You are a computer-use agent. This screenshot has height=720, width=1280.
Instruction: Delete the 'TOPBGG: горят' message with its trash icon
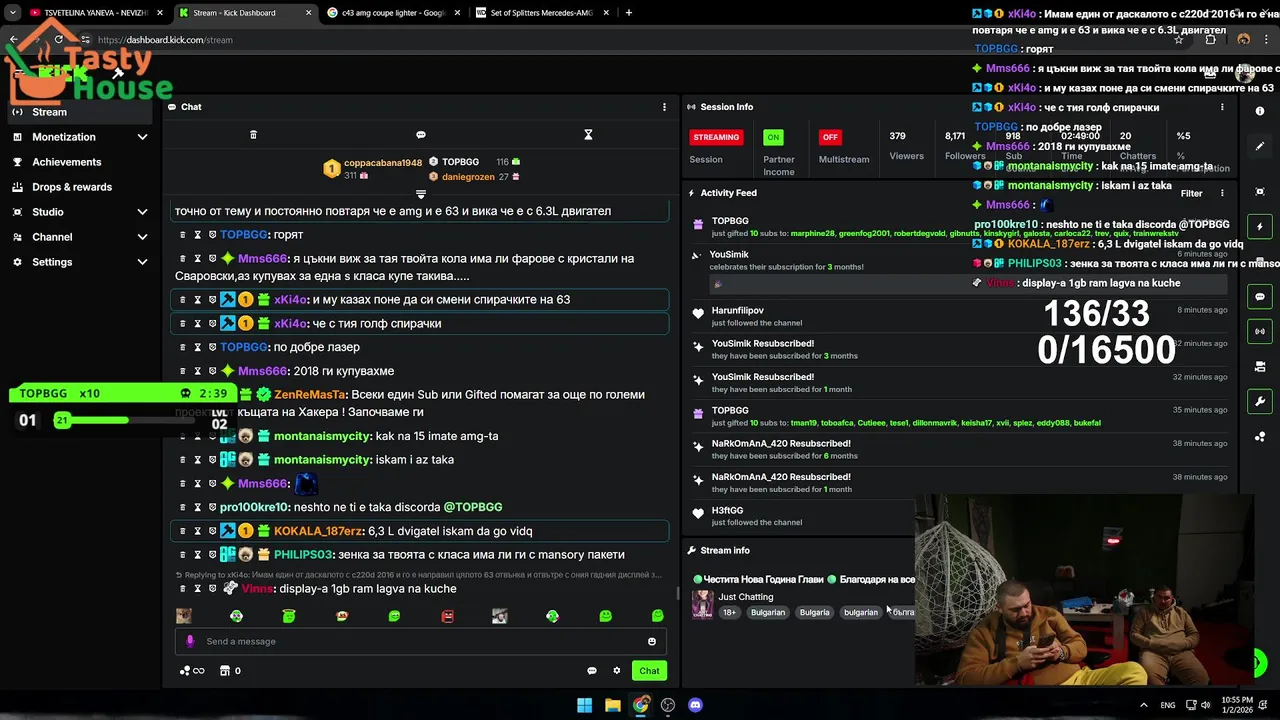183,235
